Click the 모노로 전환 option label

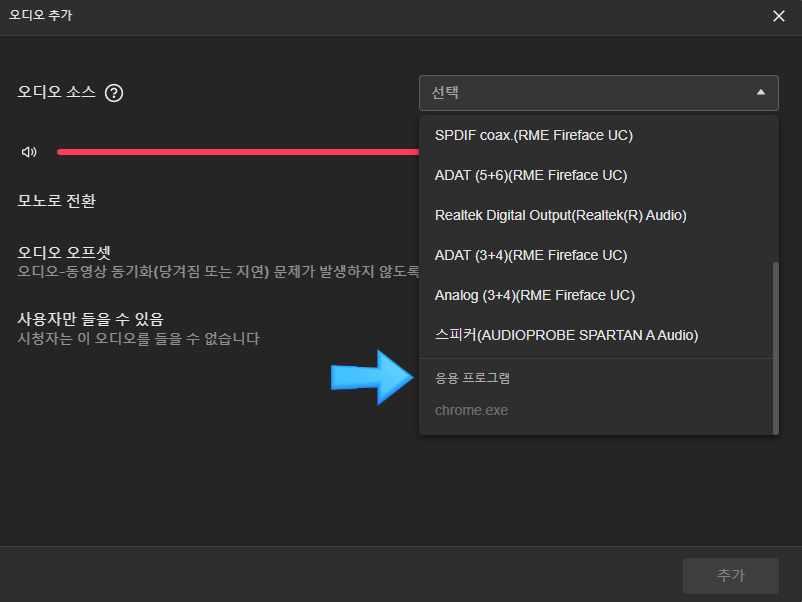pyautogui.click(x=57, y=200)
